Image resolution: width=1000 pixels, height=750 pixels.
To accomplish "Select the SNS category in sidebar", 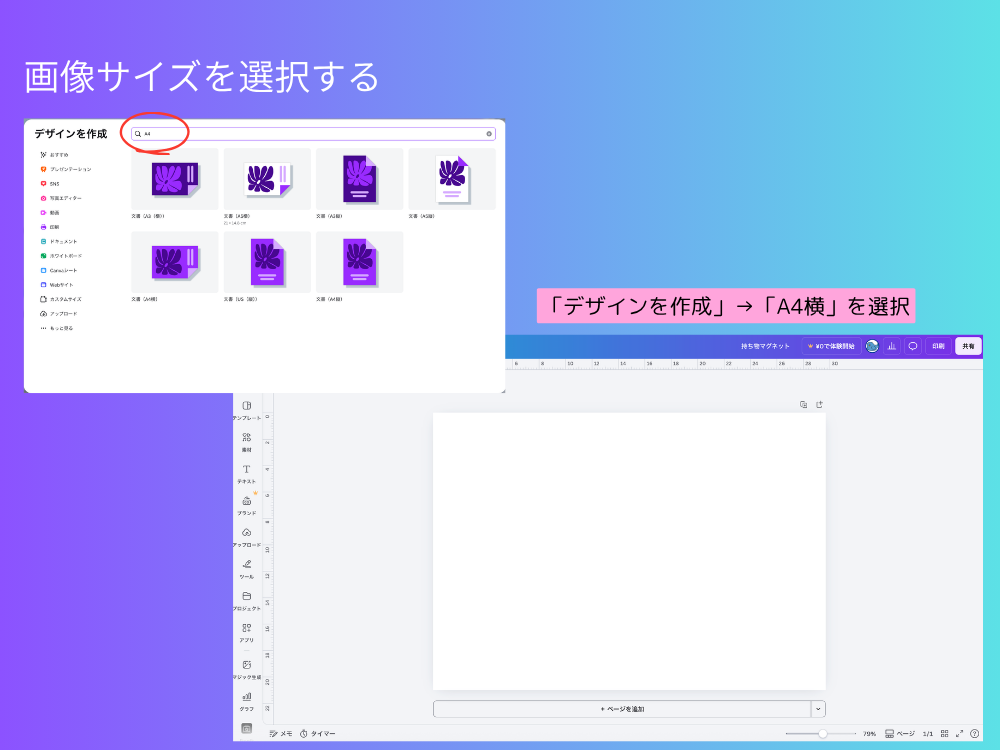I will coord(50,184).
